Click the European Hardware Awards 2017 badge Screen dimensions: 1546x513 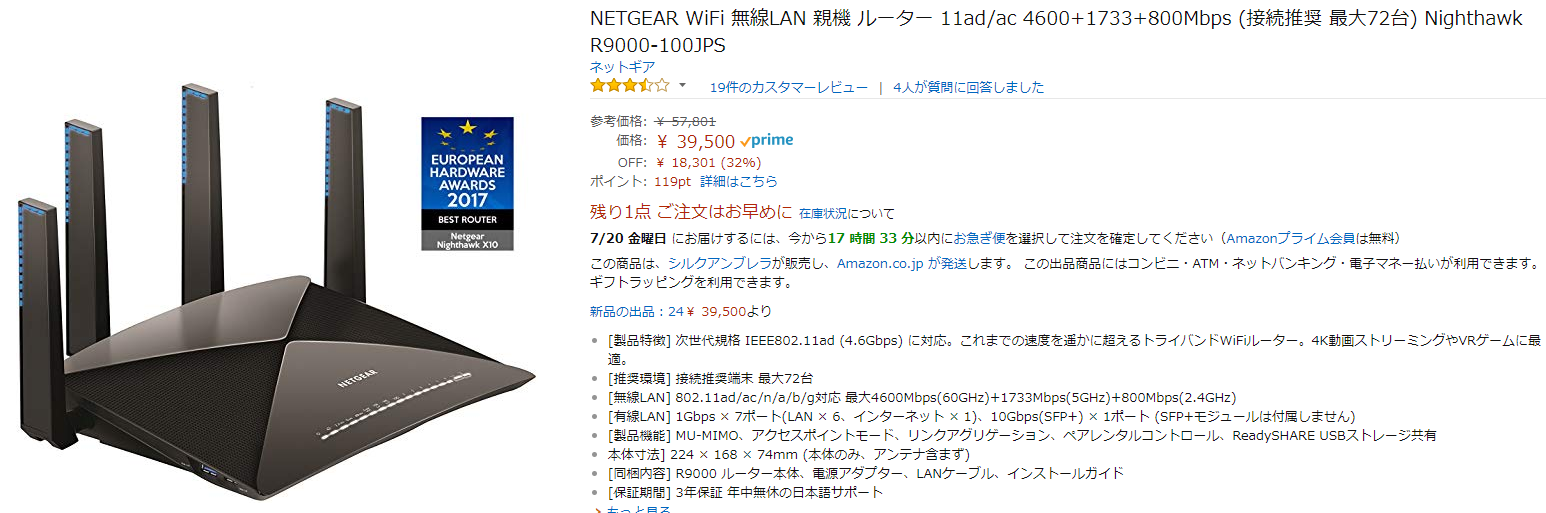click(x=467, y=183)
